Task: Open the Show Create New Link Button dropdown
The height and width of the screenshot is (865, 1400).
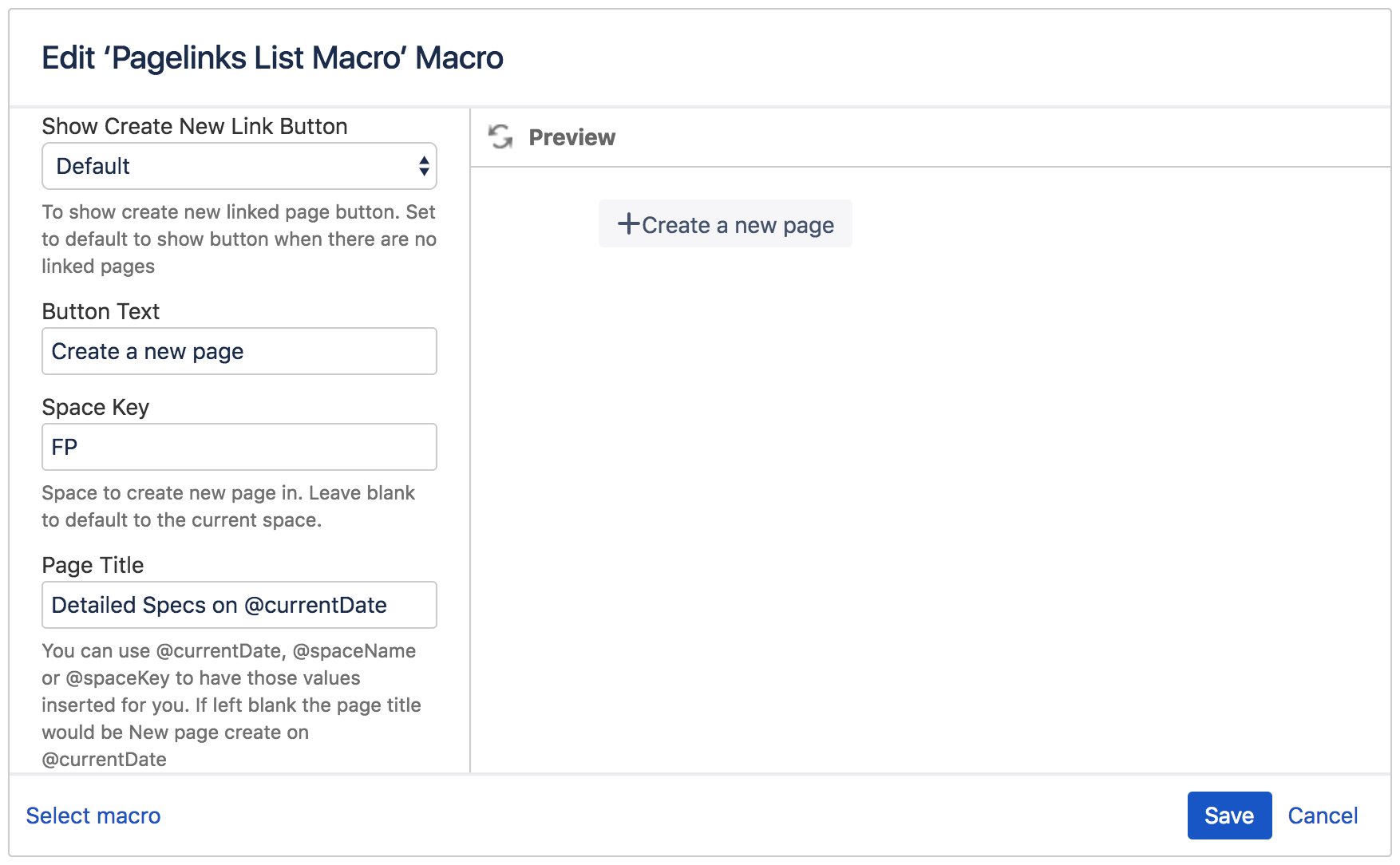Action: (238, 166)
